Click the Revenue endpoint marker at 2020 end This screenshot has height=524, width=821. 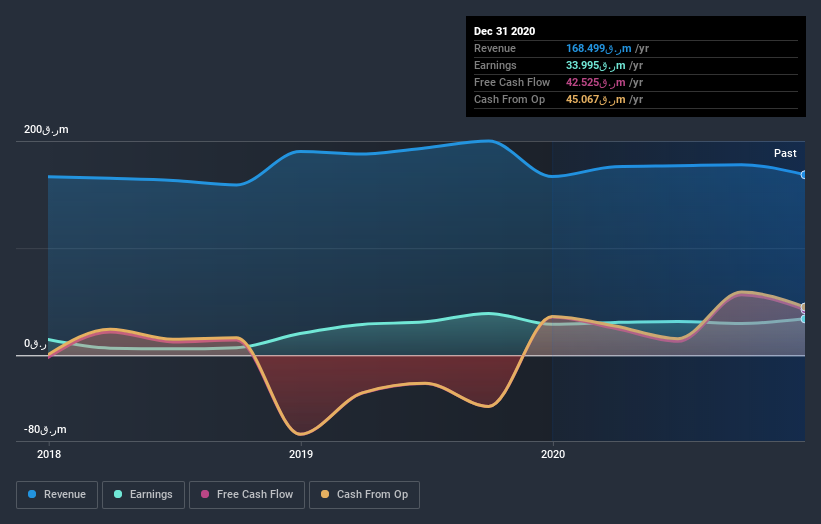[804, 175]
